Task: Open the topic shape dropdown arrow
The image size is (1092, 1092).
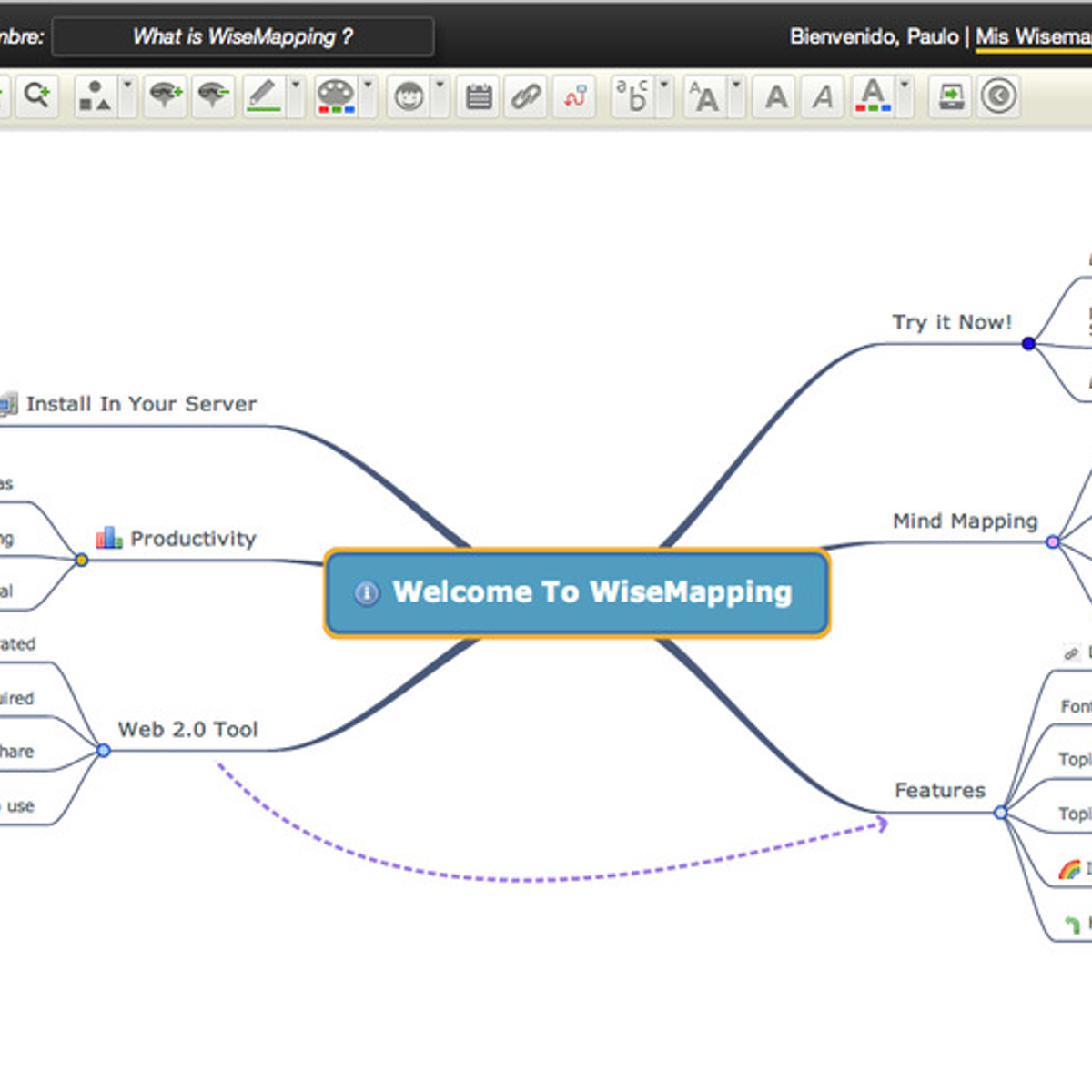Action: click(x=126, y=89)
